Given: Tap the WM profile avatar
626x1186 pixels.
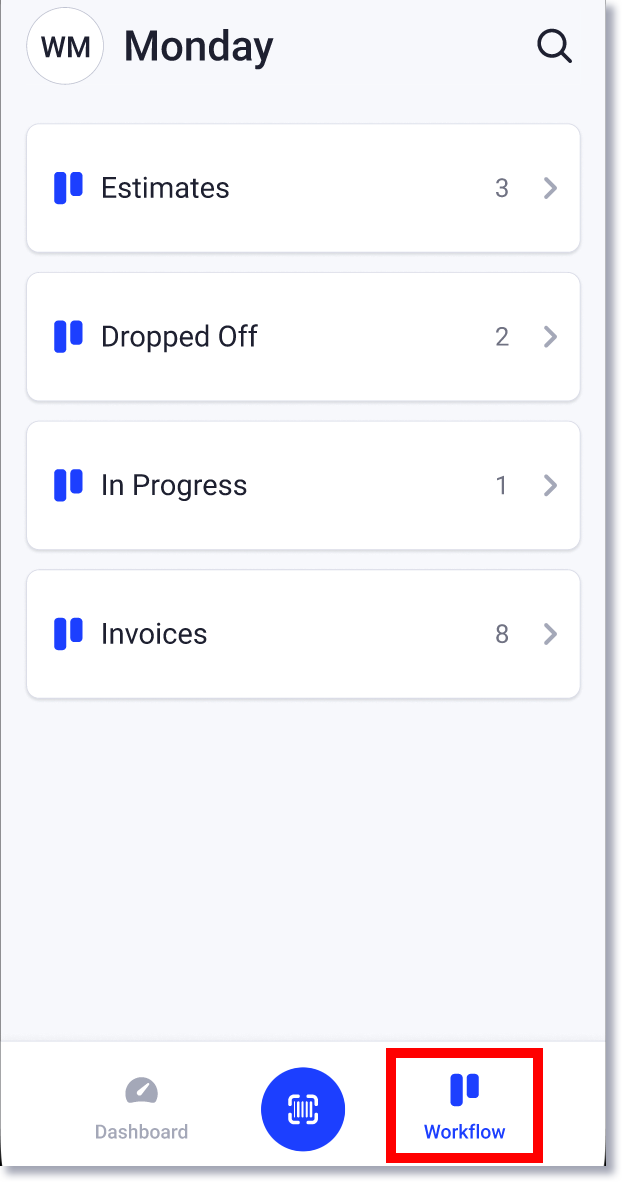Looking at the screenshot, I should [x=65, y=46].
